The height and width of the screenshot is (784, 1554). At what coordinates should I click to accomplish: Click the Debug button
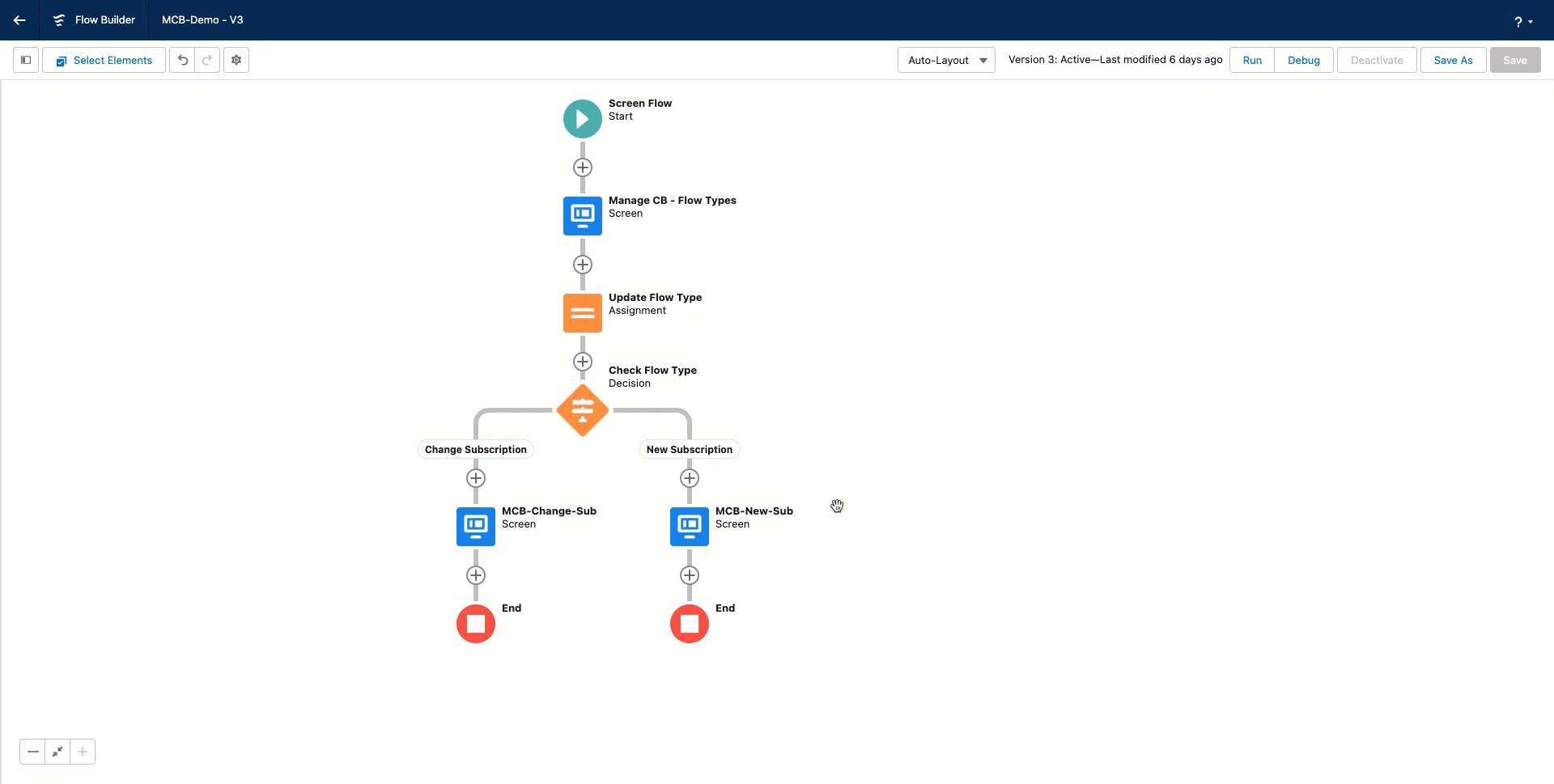(1303, 60)
